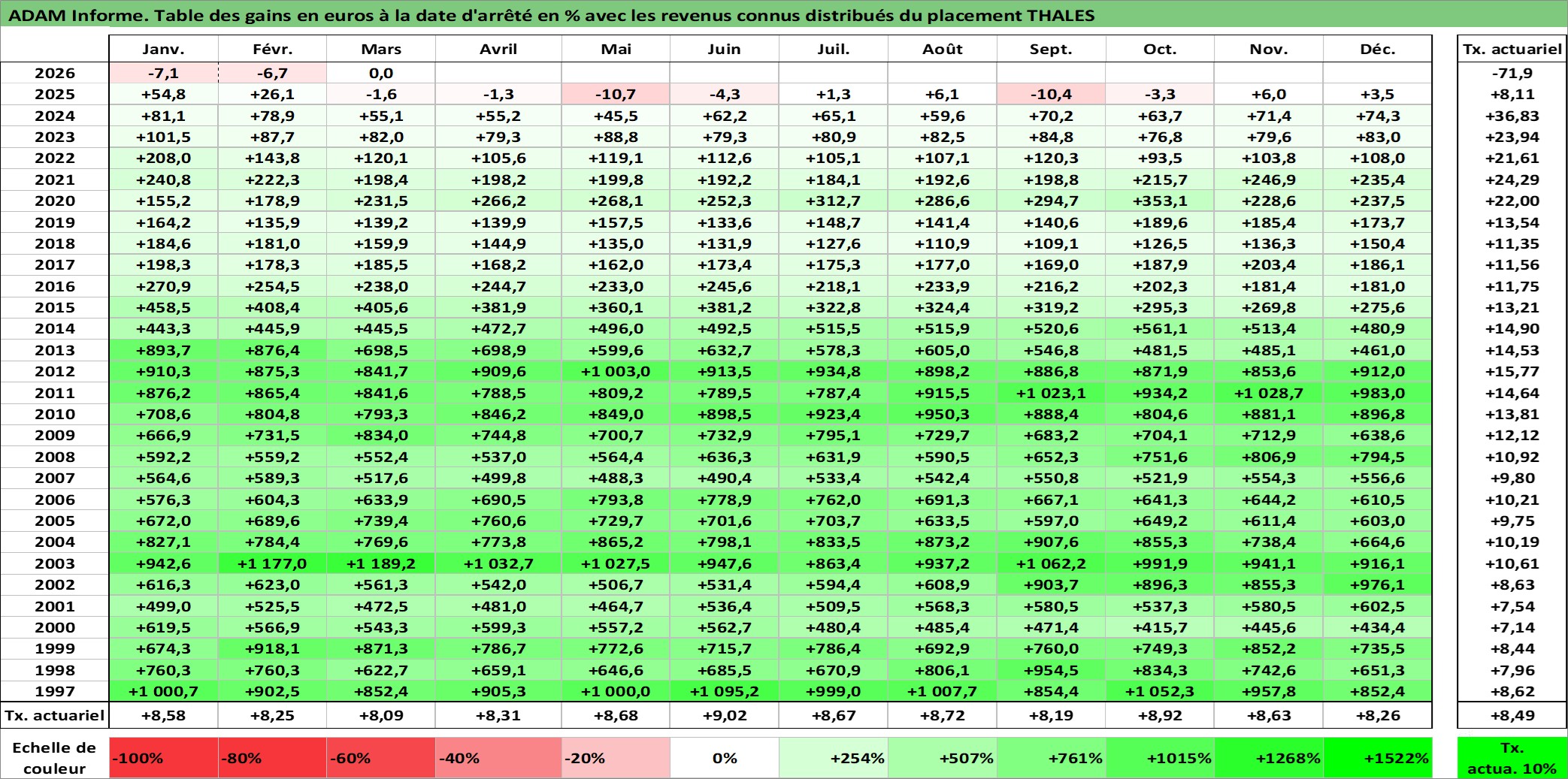1568x779 pixels.
Task: Click the -10,4 cell for Sept. 2025
Action: 1052,94
